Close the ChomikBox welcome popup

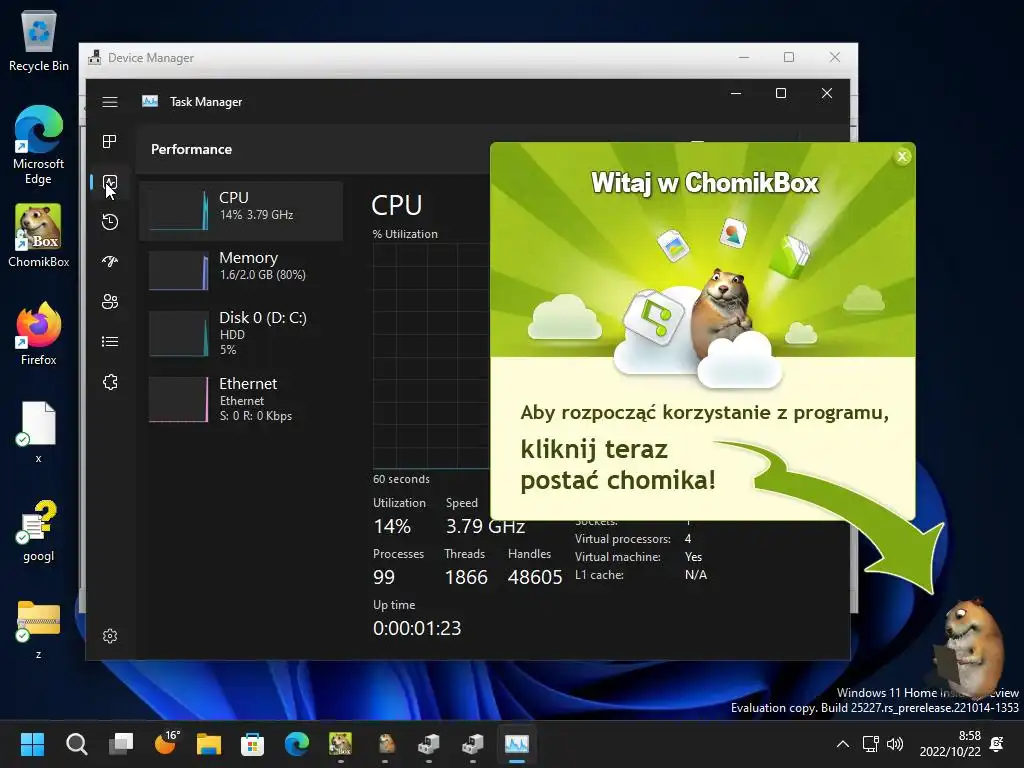[903, 157]
